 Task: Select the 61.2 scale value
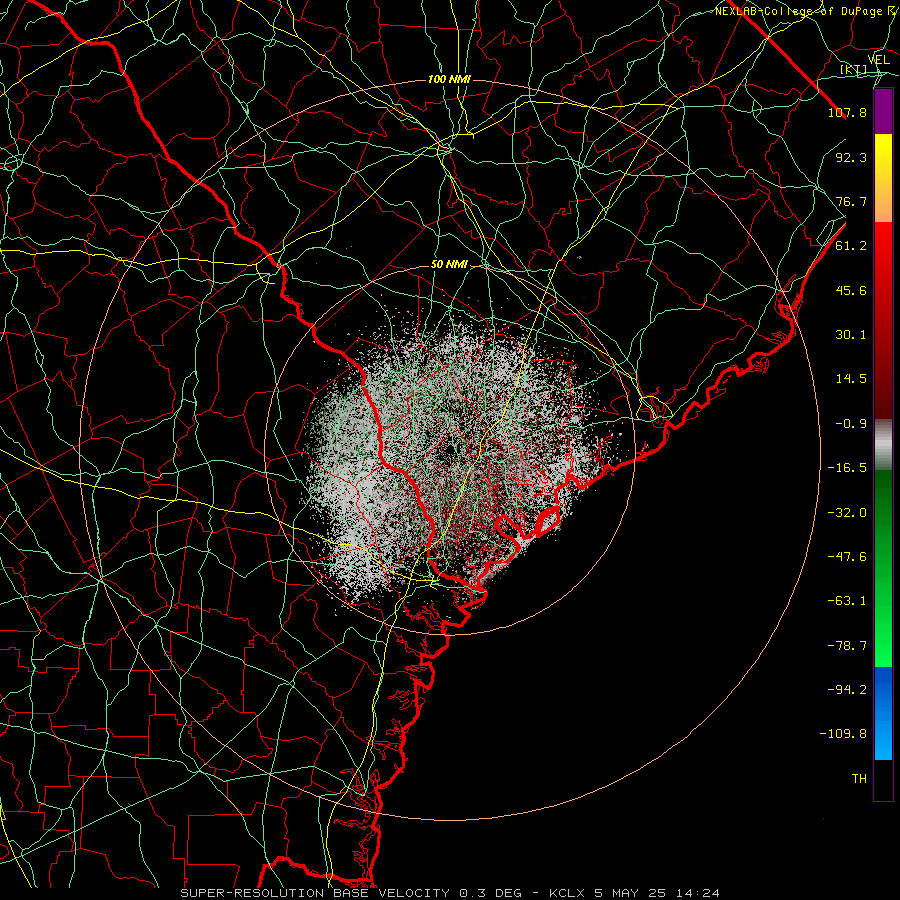851,246
